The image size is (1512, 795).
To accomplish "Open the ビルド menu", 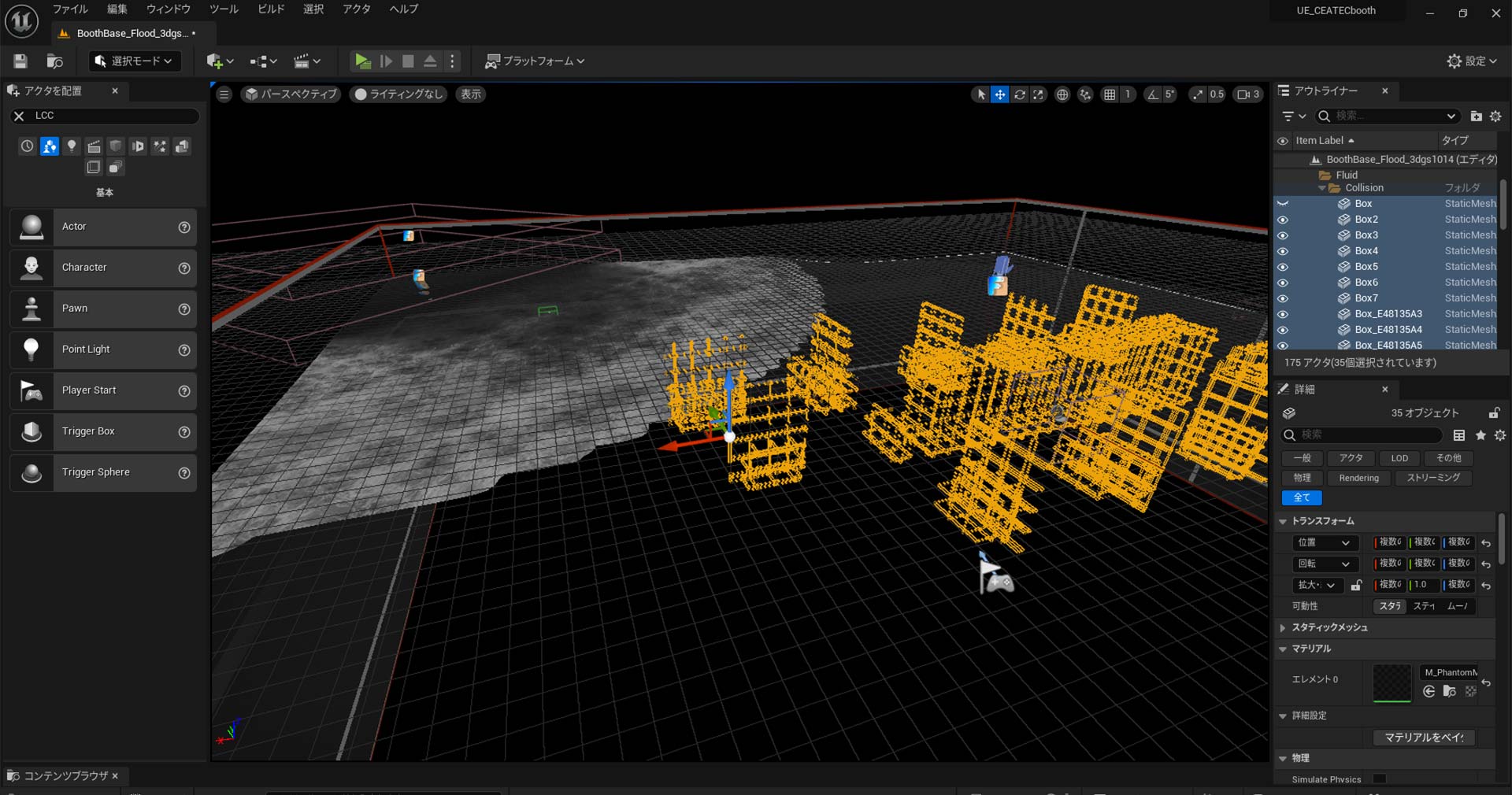I will tap(271, 9).
